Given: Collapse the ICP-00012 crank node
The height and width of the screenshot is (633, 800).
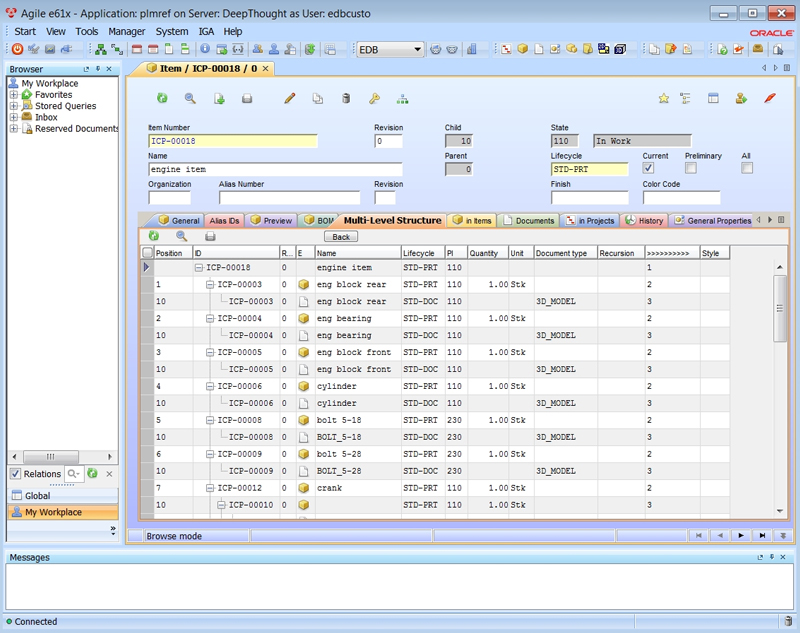Looking at the screenshot, I should click(x=210, y=488).
